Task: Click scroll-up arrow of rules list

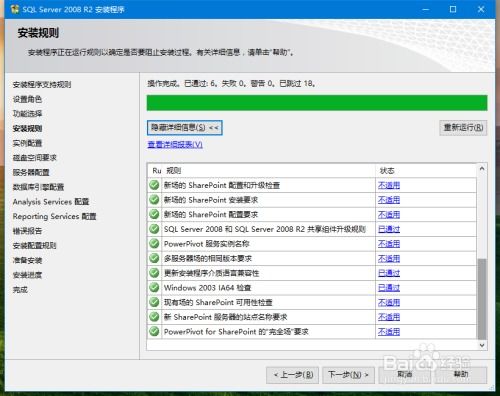Action: (x=482, y=169)
